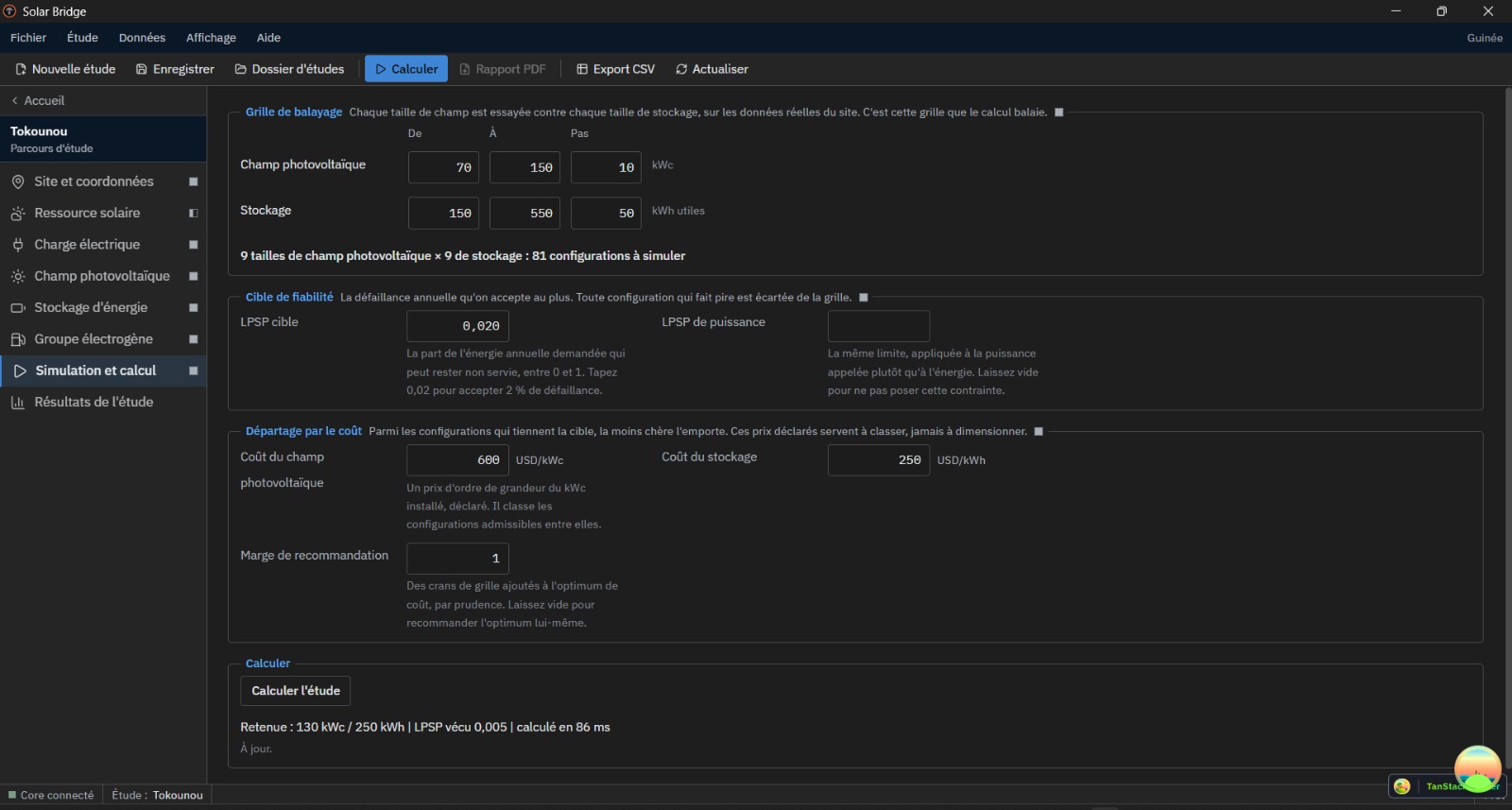
Task: Click status square after Départage par le coût description
Action: pyautogui.click(x=1039, y=431)
